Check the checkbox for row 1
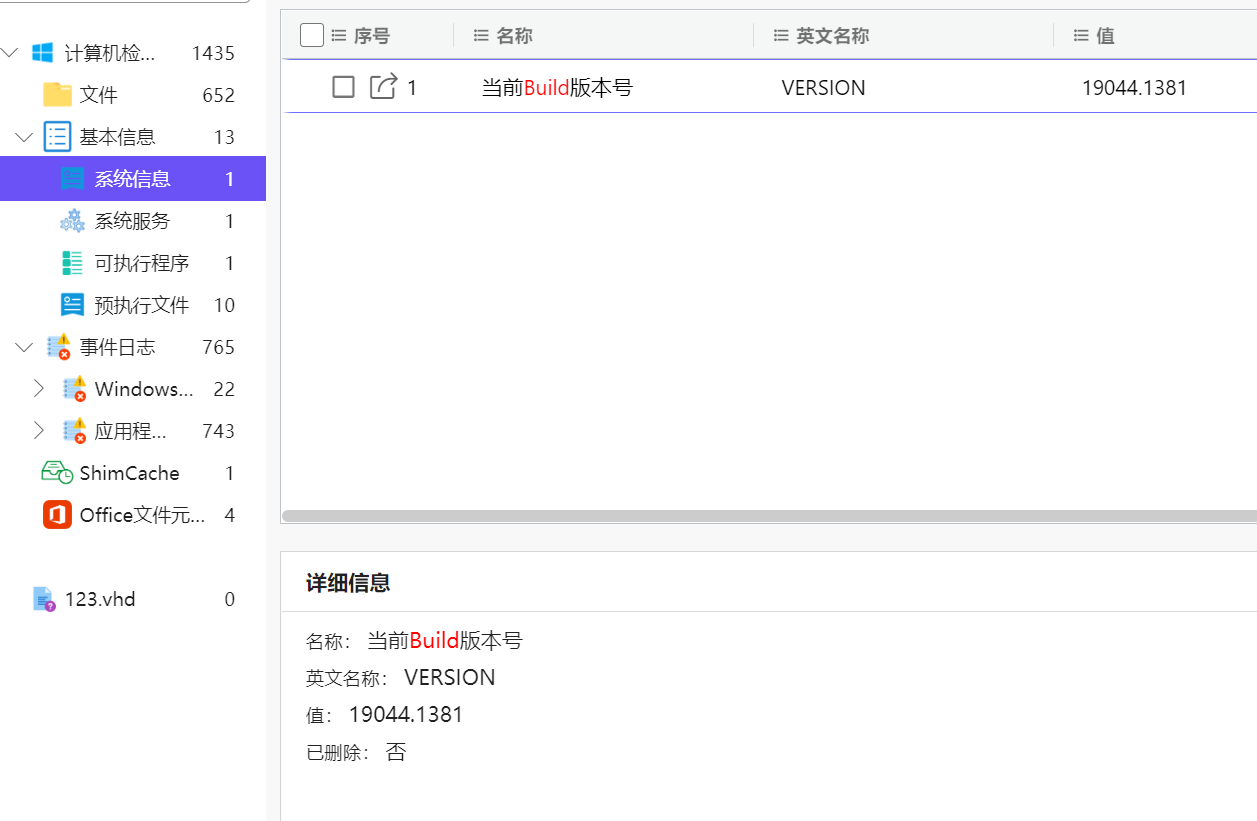Image resolution: width=1257 pixels, height=821 pixels. click(x=344, y=87)
